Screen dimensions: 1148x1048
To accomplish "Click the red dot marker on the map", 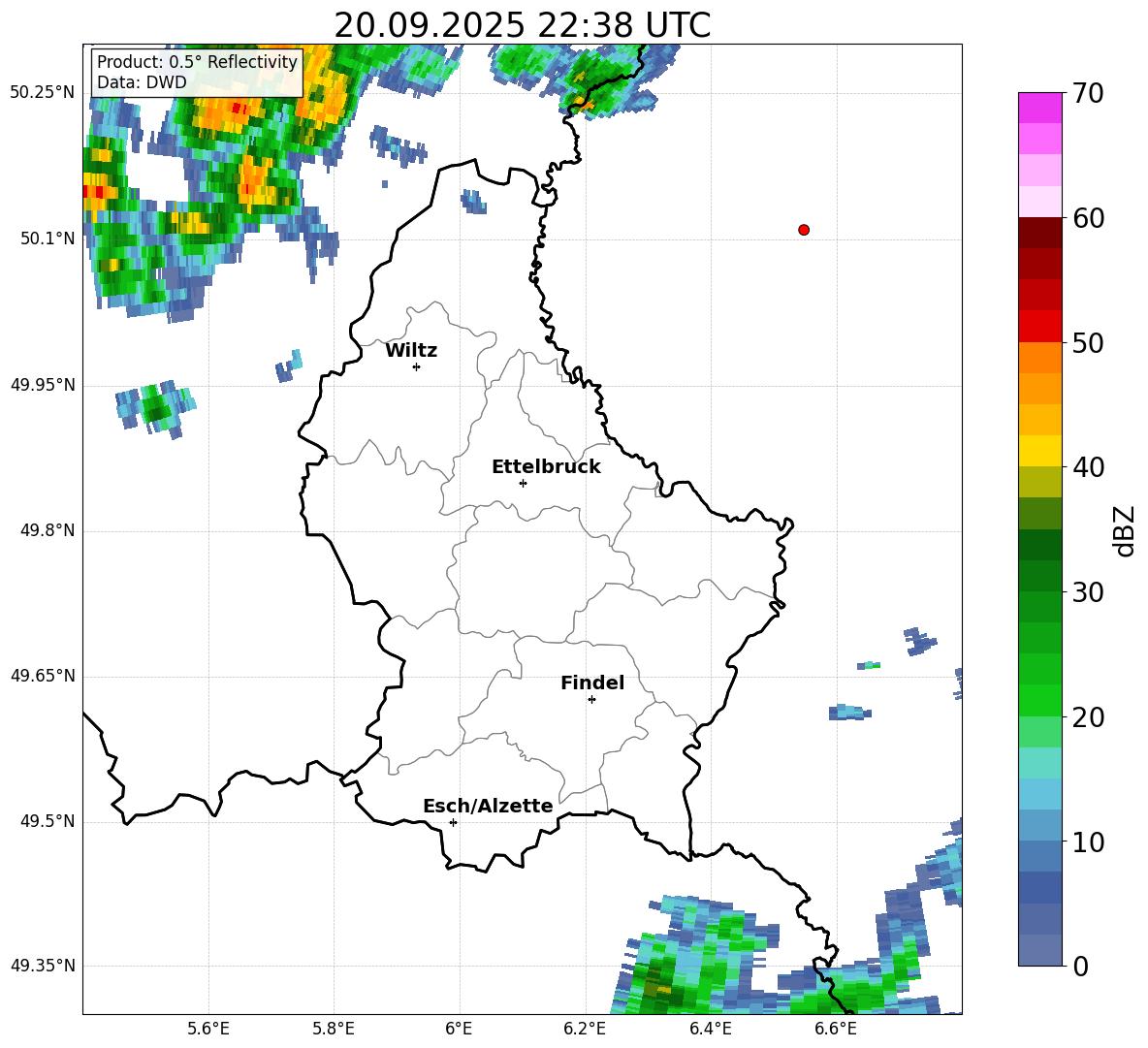I will (x=803, y=230).
